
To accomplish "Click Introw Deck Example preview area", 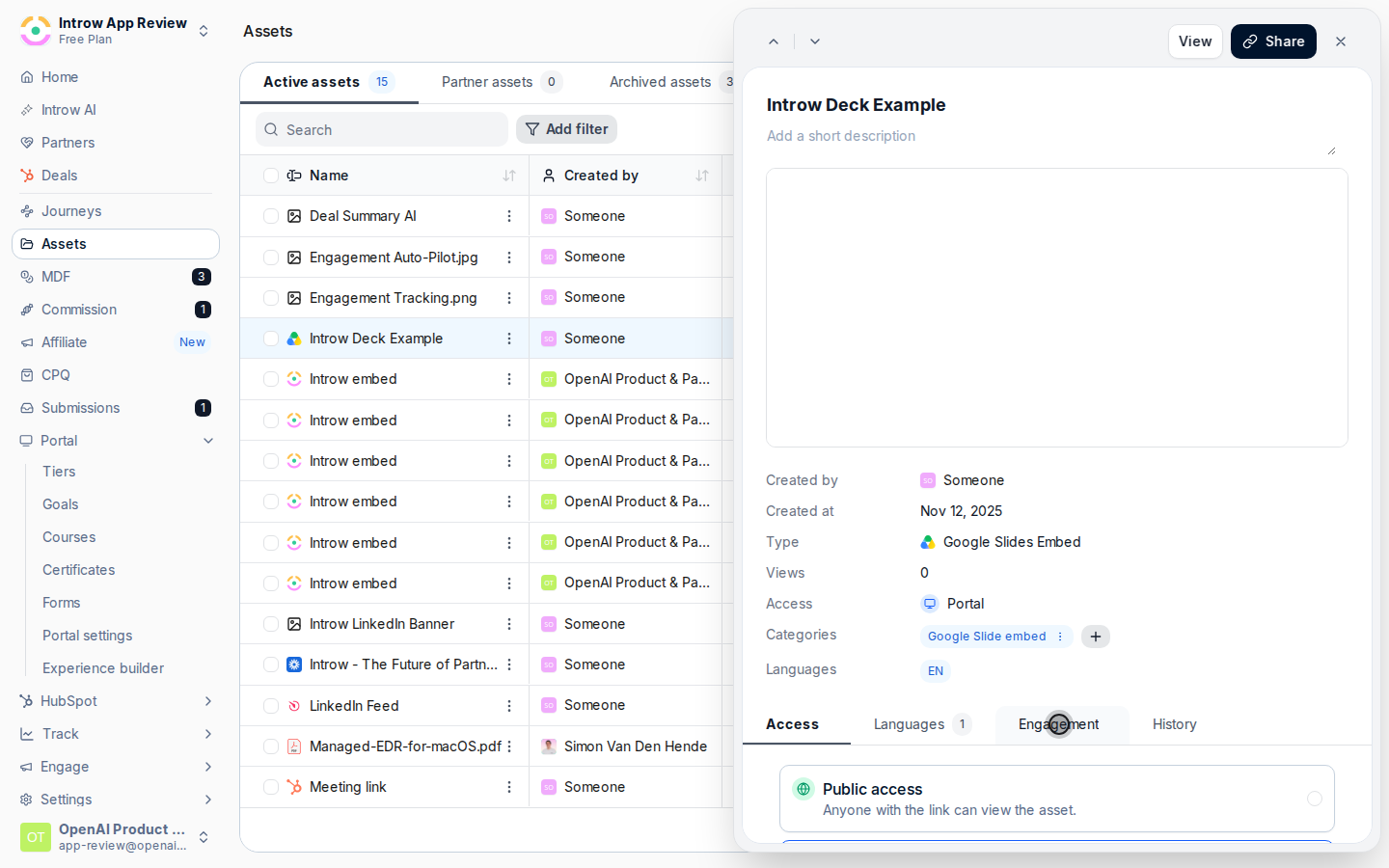I will point(1057,308).
